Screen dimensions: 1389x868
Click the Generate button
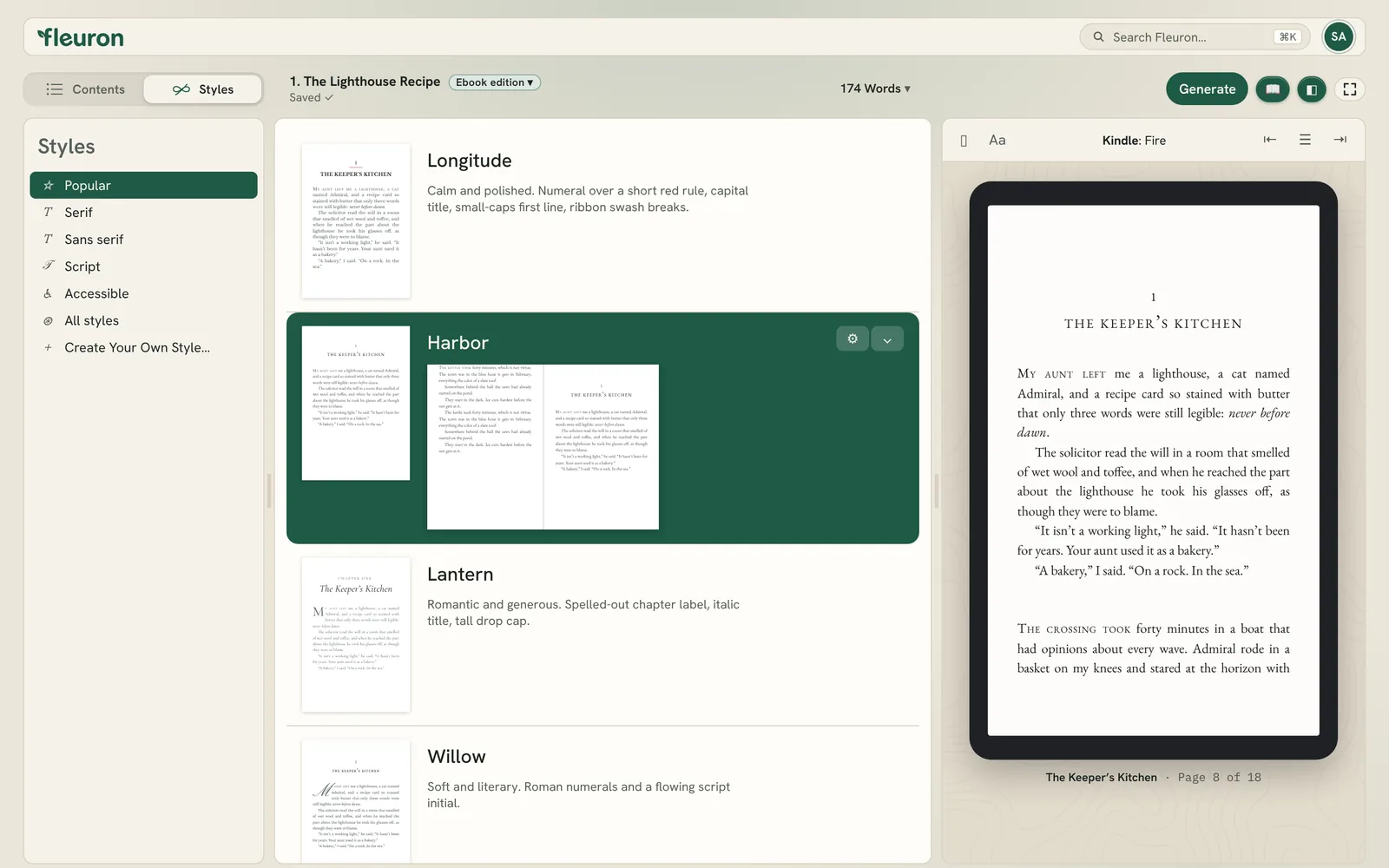point(1207,89)
